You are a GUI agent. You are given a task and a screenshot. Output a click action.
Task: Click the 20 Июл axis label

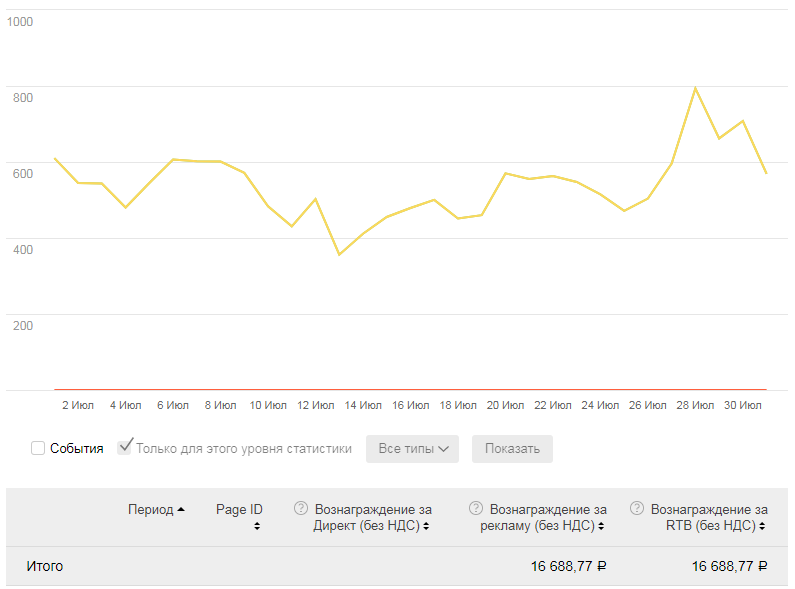(x=506, y=405)
